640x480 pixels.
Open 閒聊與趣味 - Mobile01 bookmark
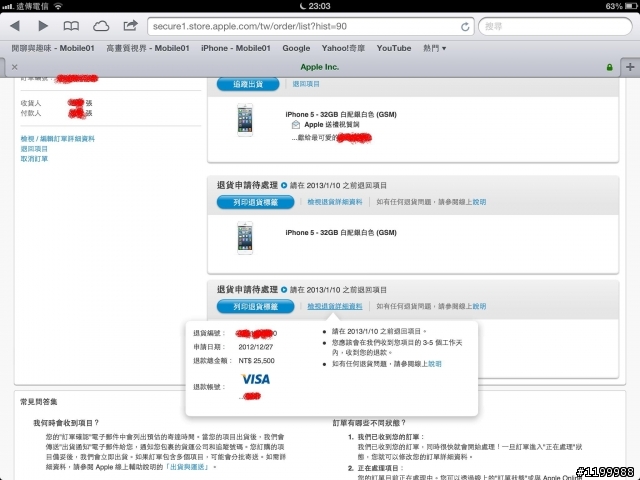tap(53, 48)
